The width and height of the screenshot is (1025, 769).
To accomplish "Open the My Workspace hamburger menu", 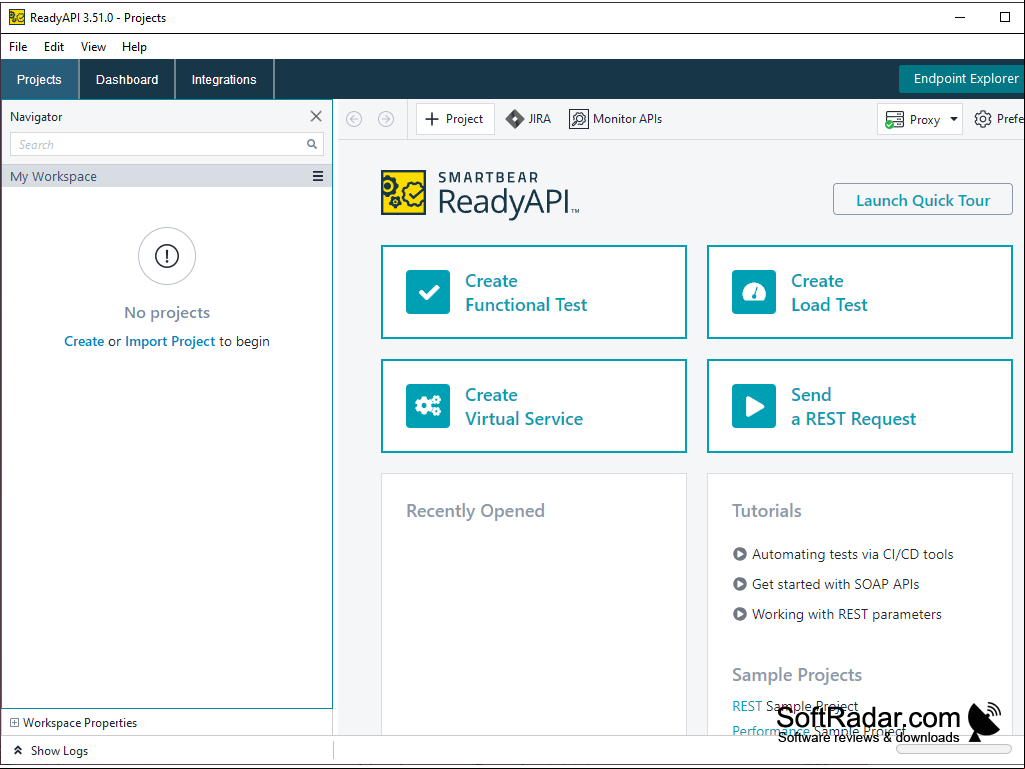I will 318,177.
